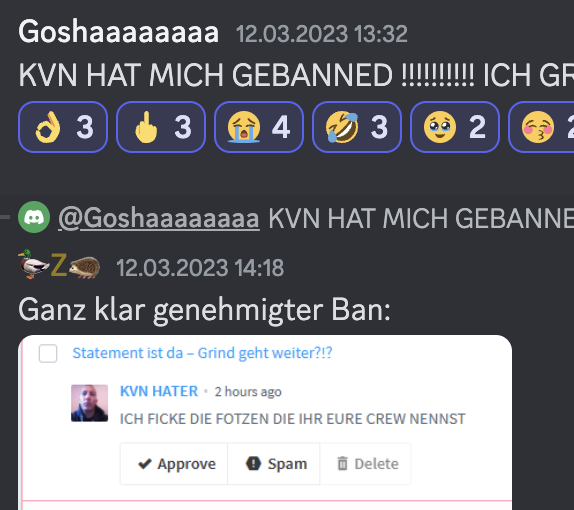Mark the comment as Spam

pos(274,464)
